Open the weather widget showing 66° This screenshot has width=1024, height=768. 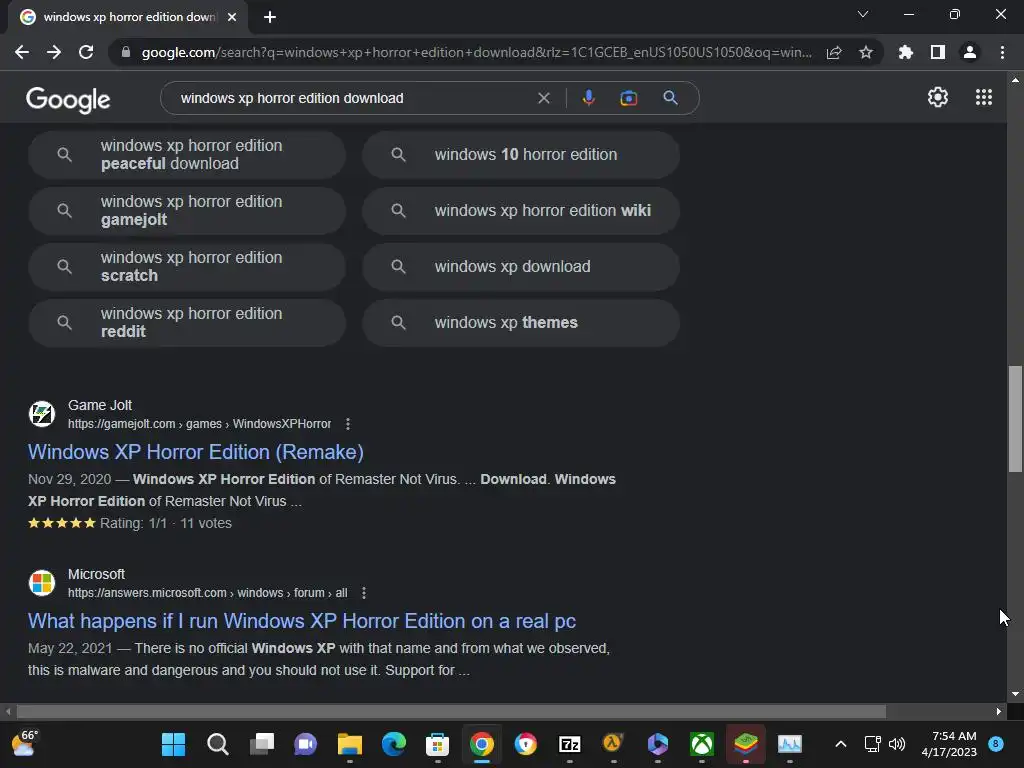(25, 744)
